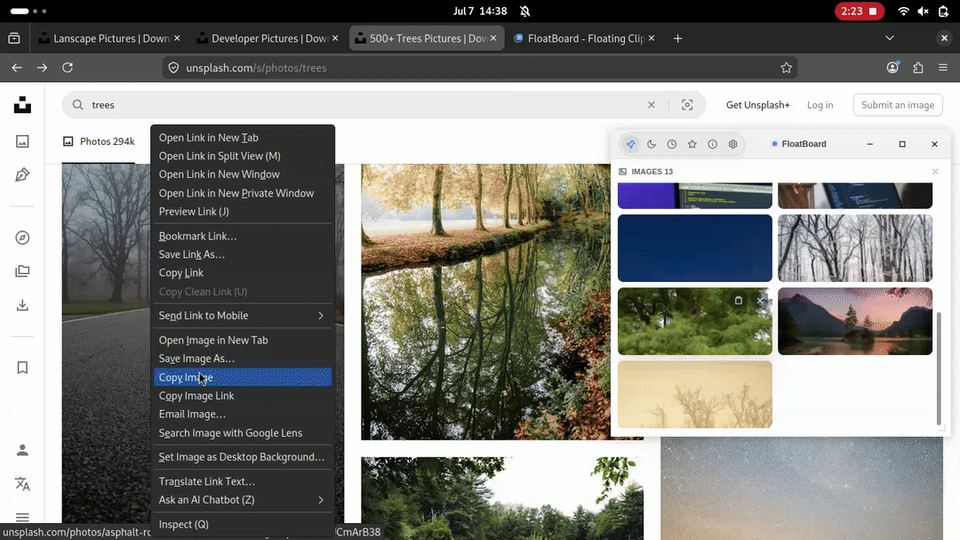Open the Downloads icon in Unsplash sidebar
Image resolution: width=960 pixels, height=540 pixels.
[x=23, y=305]
